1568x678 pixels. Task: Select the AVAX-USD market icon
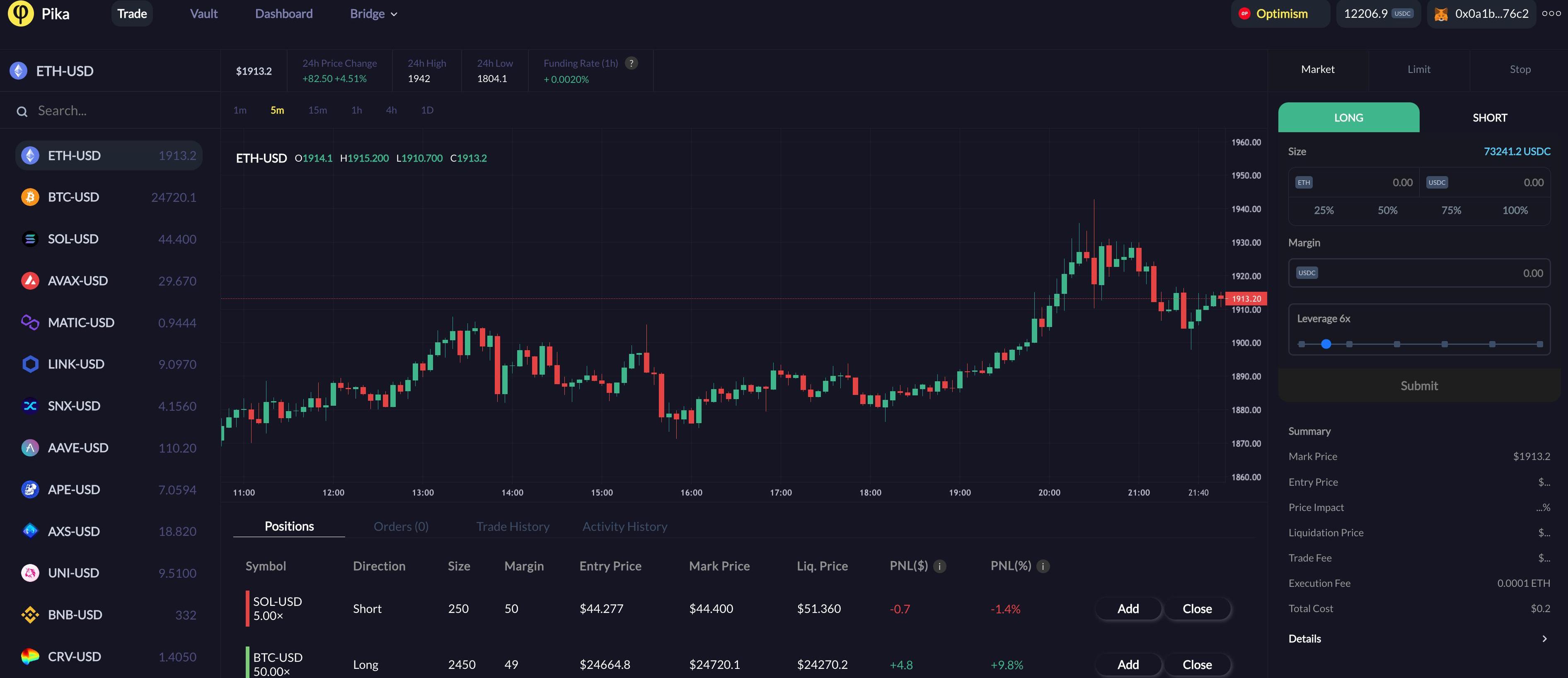click(x=30, y=281)
